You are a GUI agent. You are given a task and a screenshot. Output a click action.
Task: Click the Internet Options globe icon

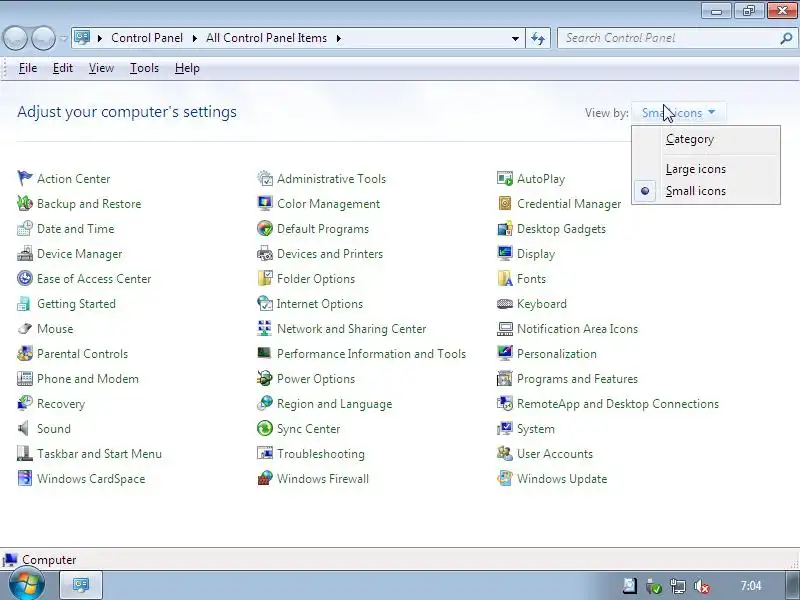265,303
